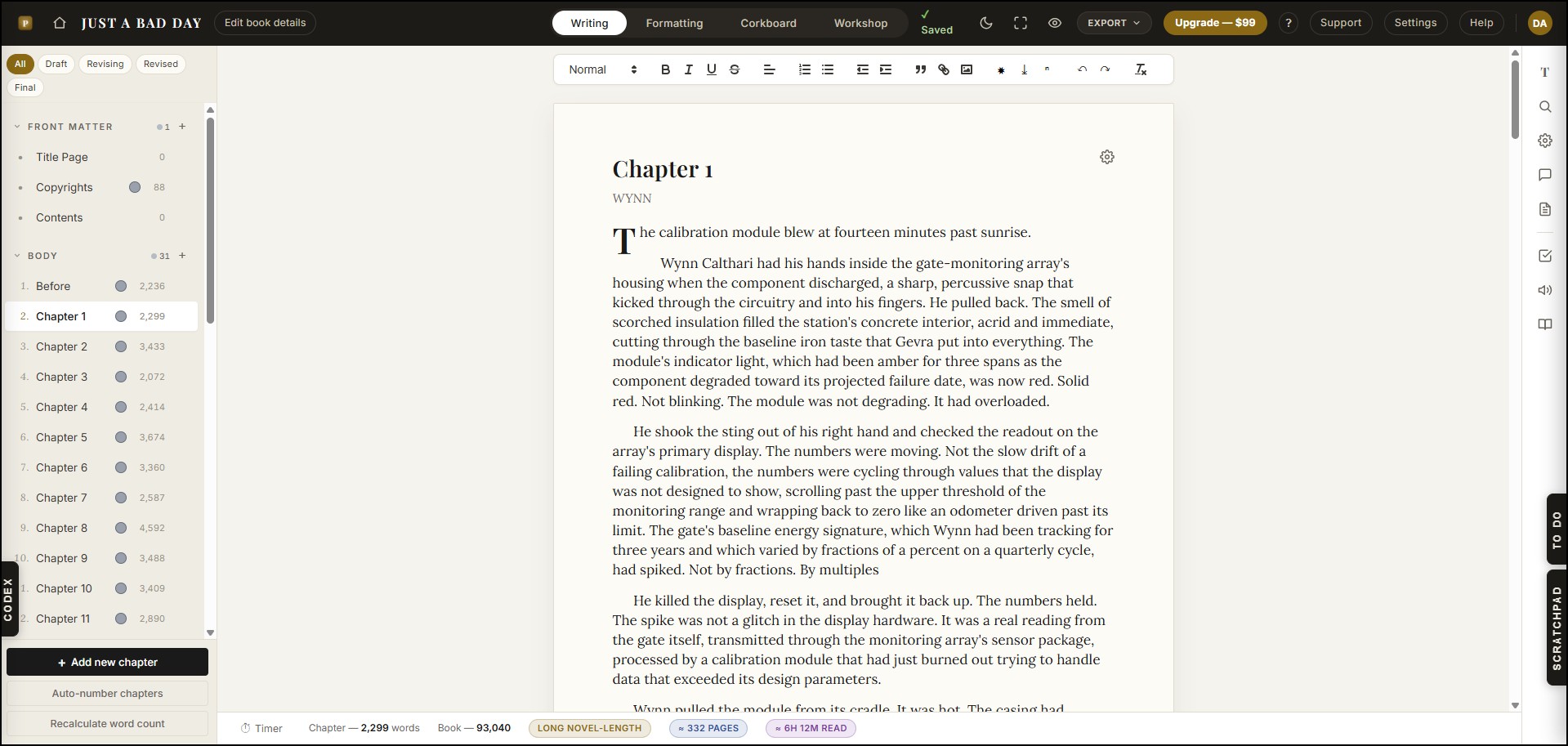Undo the last edit
This screenshot has width=1568, height=746.
[1082, 69]
